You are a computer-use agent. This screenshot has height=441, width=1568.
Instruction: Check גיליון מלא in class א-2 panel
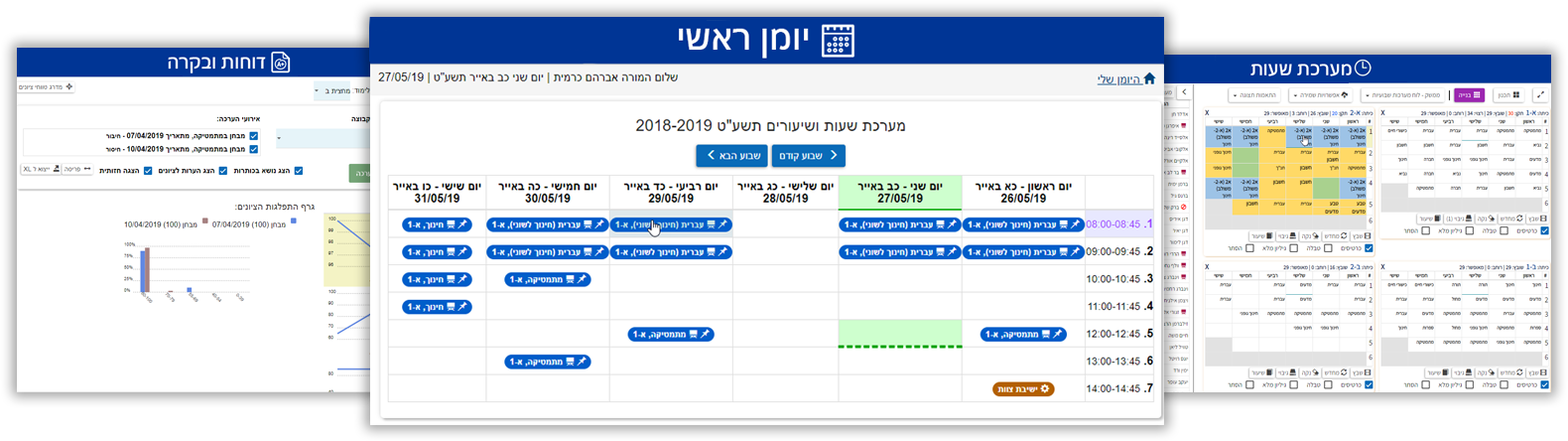(x=1294, y=247)
